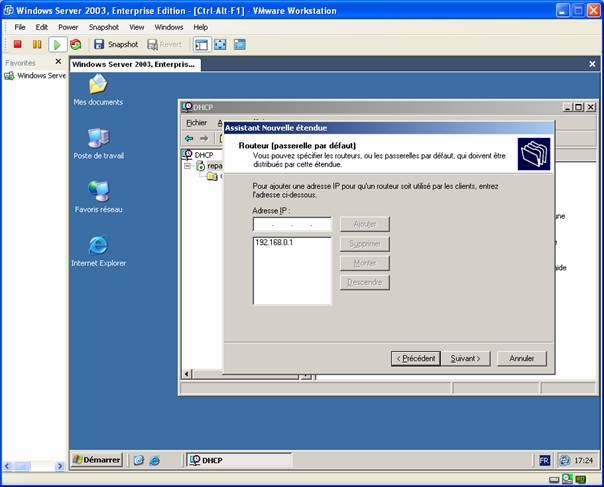Open Fichier menu in DHCP window
The height and width of the screenshot is (487, 604).
(x=196, y=123)
